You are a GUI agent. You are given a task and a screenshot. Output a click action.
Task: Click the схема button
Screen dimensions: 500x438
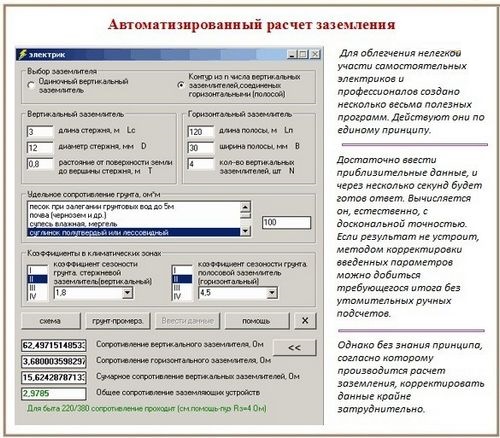[x=51, y=321]
